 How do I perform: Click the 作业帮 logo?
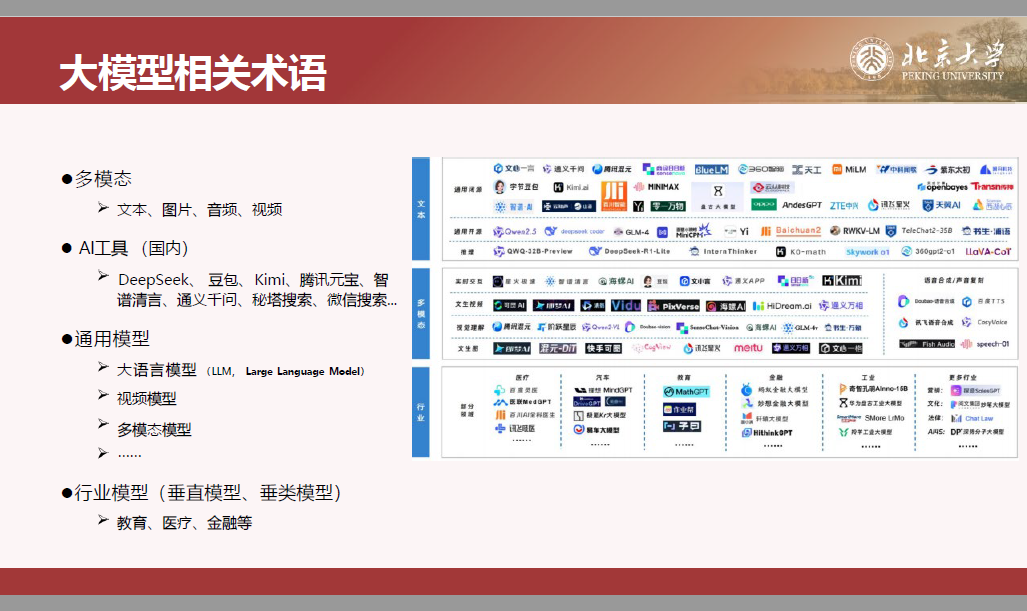(679, 409)
